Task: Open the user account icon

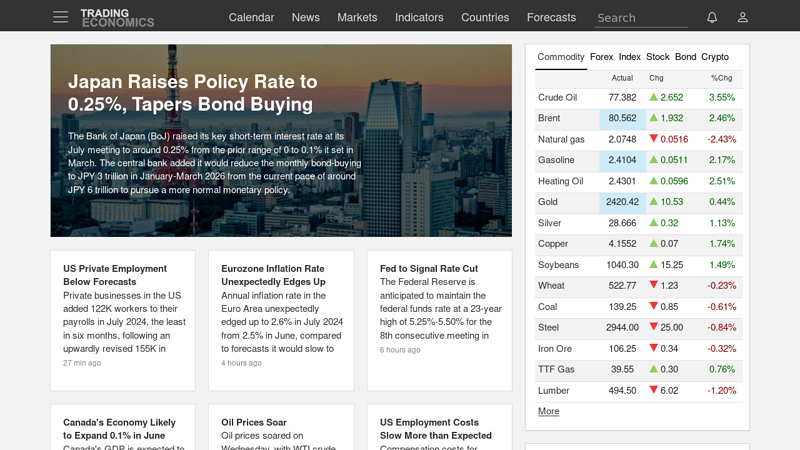Action: 742,17
